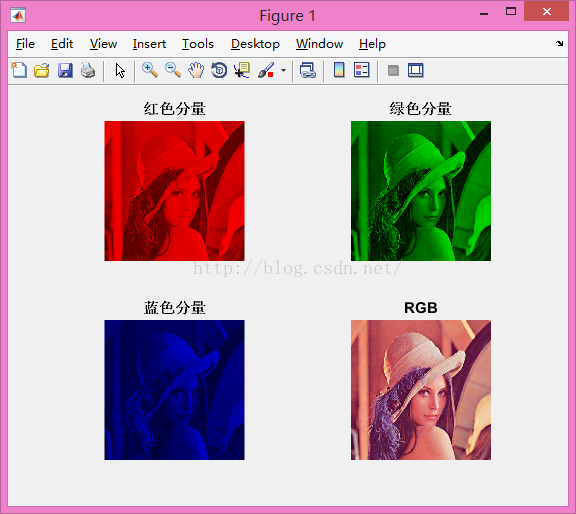The height and width of the screenshot is (514, 576).
Task: Choose the Data Cursor tool
Action: (242, 70)
